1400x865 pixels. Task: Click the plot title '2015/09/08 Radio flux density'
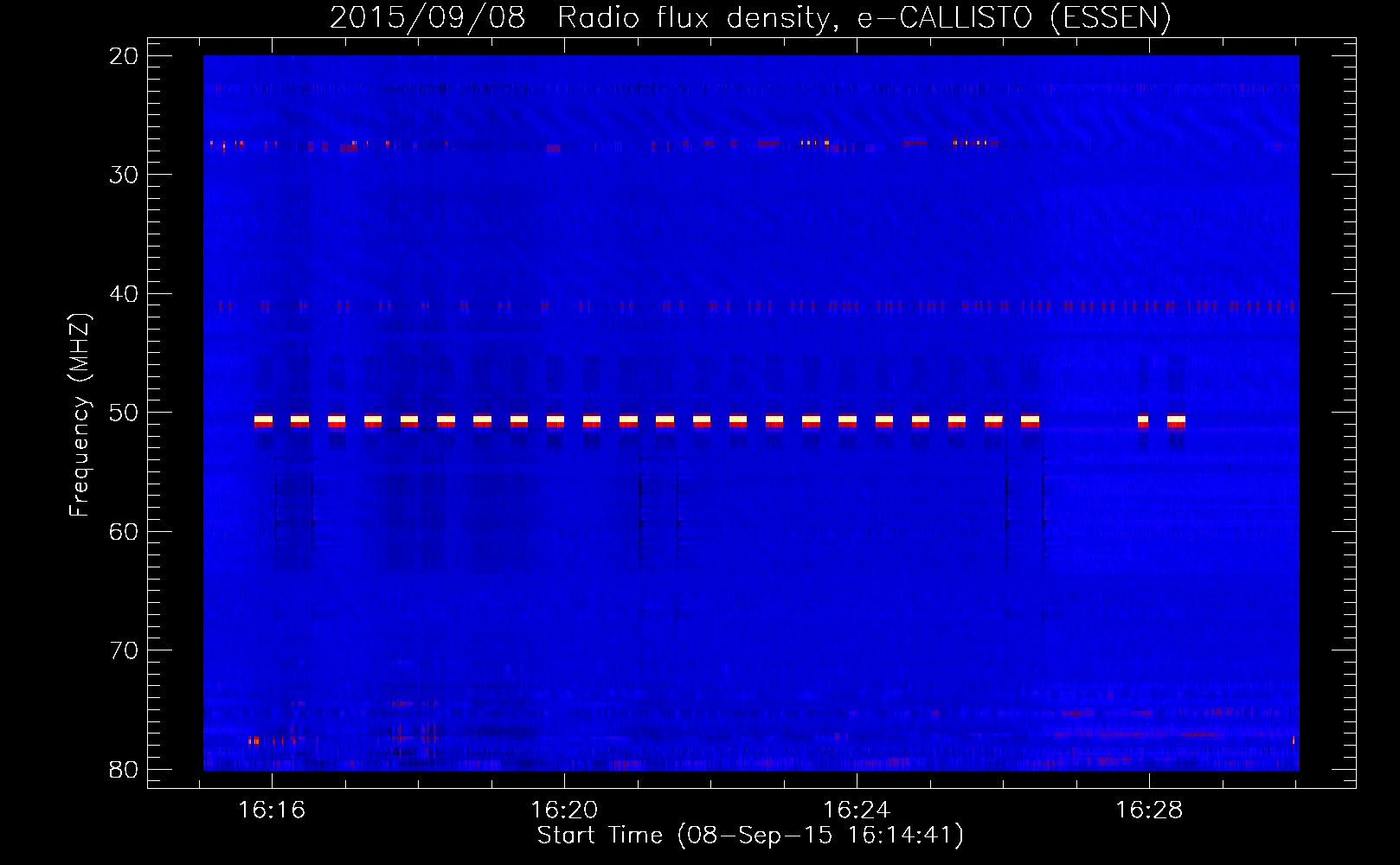579,18
